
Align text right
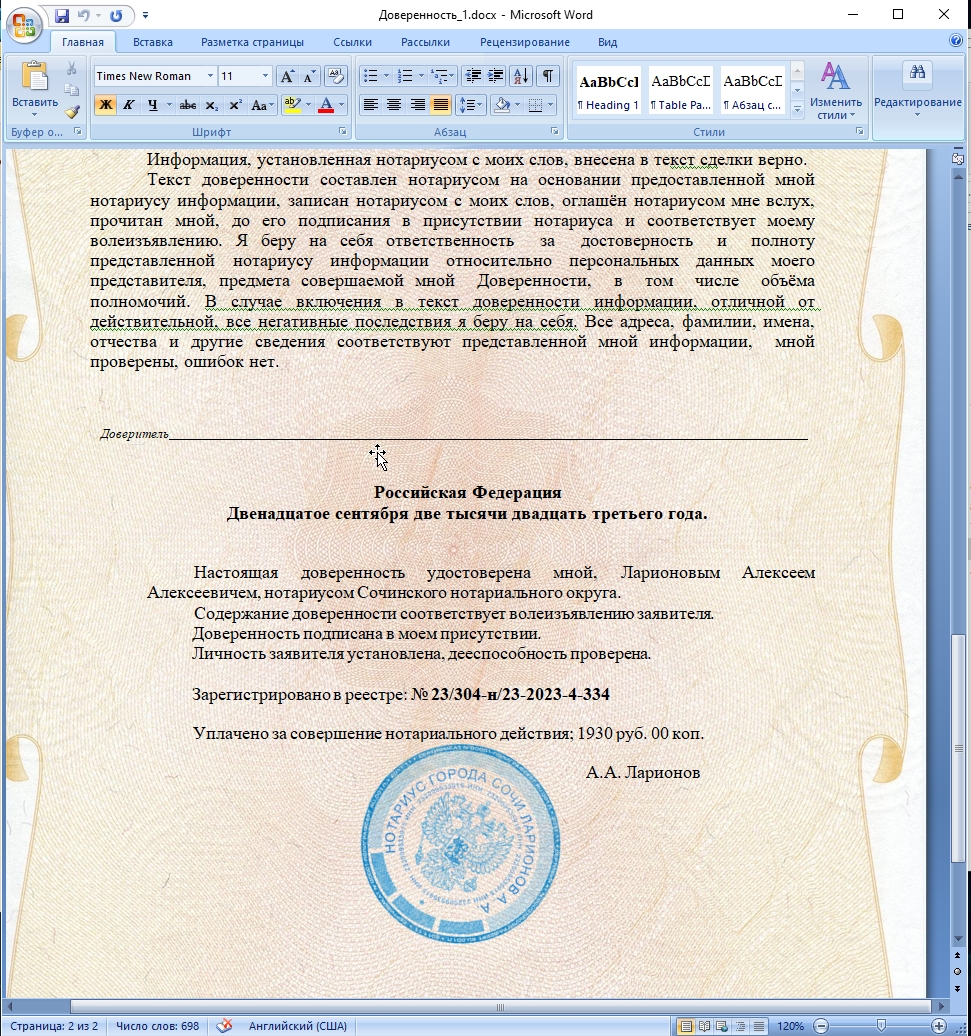pyautogui.click(x=417, y=105)
